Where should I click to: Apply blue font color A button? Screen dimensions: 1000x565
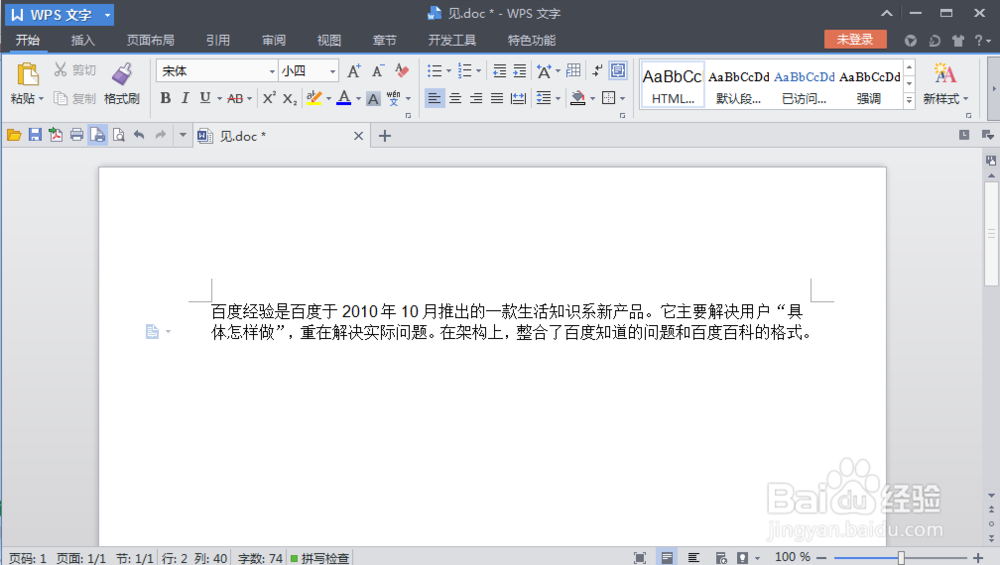click(344, 98)
